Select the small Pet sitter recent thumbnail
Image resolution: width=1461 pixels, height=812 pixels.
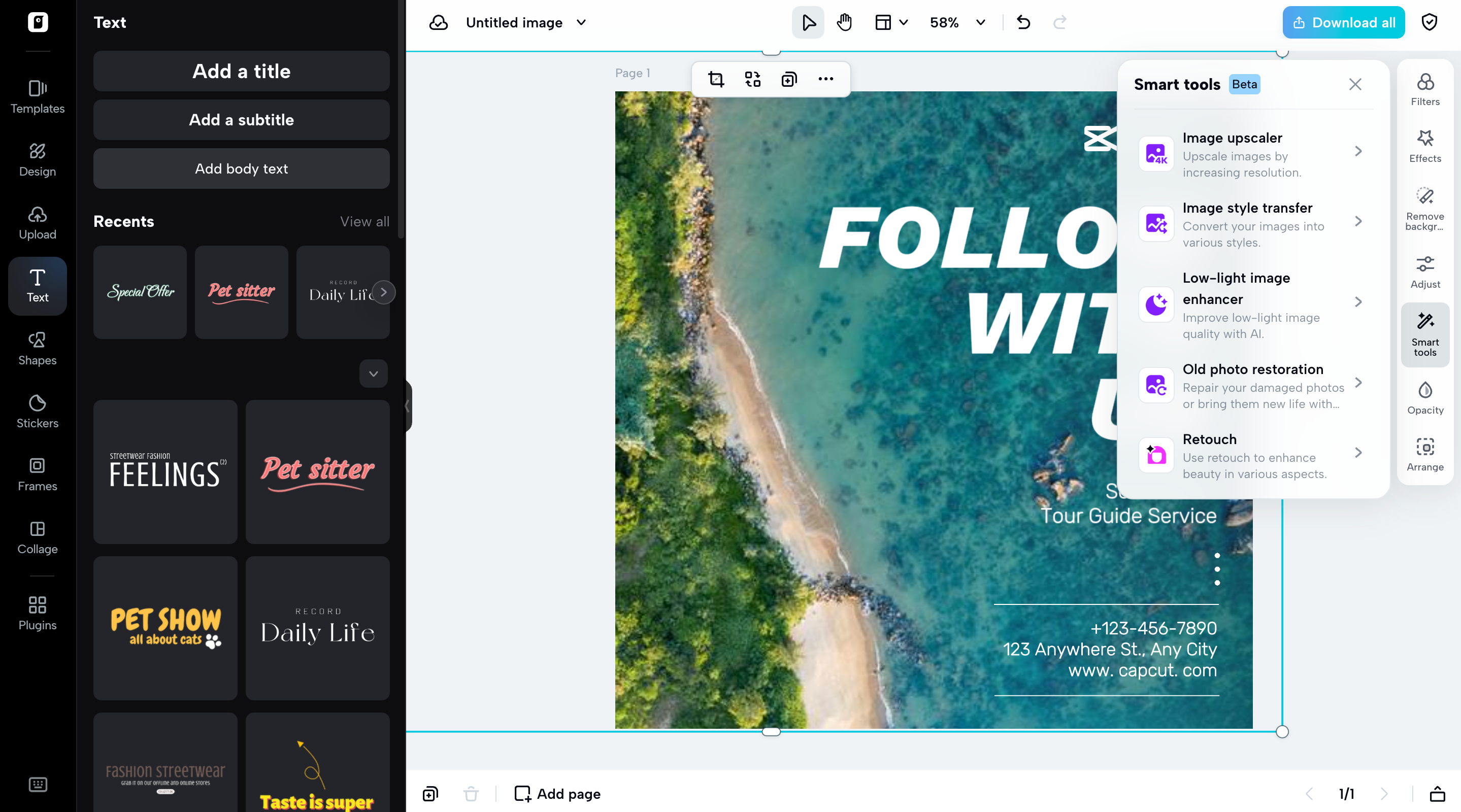242,292
